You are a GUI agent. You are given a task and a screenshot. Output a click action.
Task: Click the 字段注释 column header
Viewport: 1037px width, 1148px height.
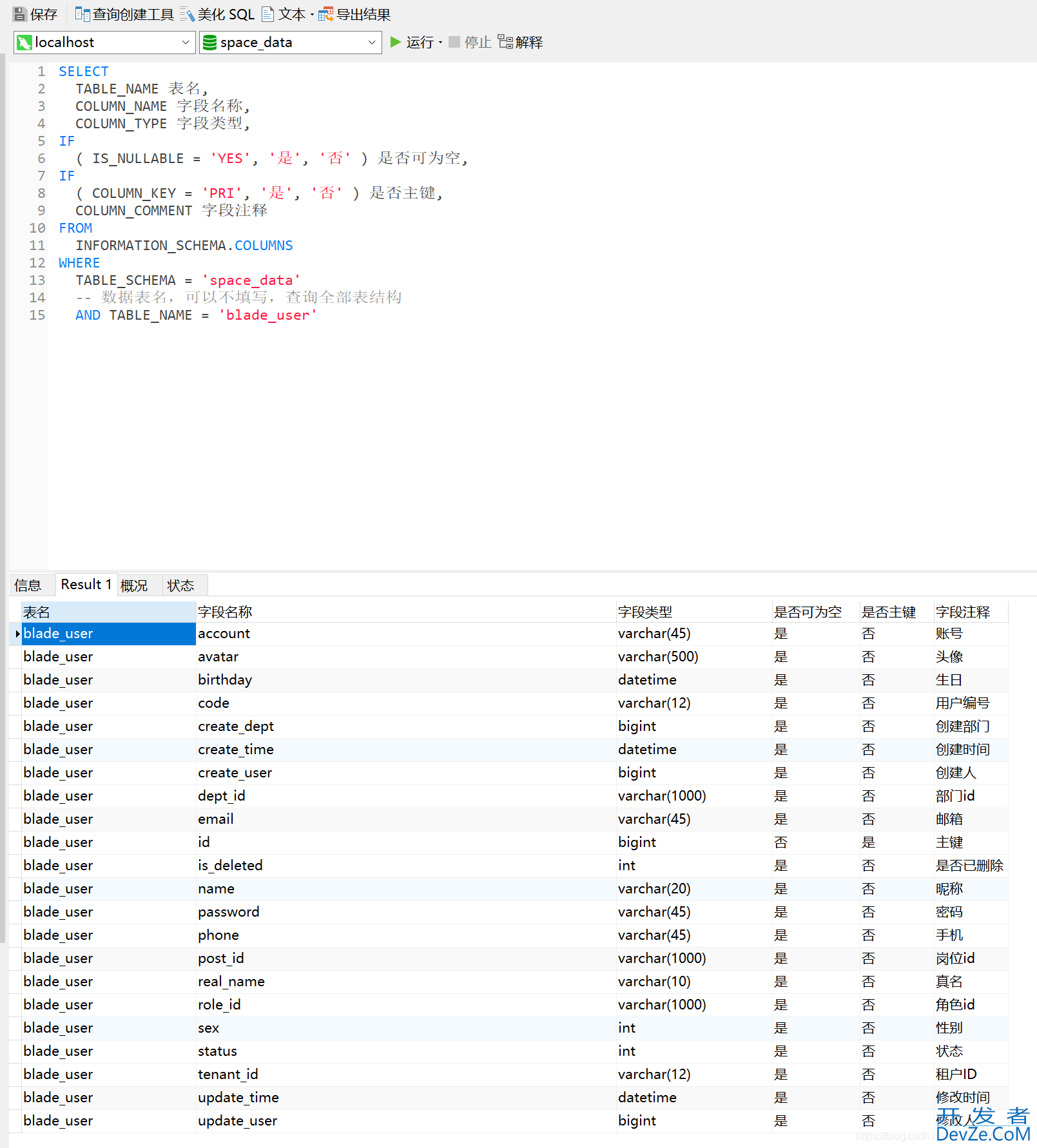point(971,612)
